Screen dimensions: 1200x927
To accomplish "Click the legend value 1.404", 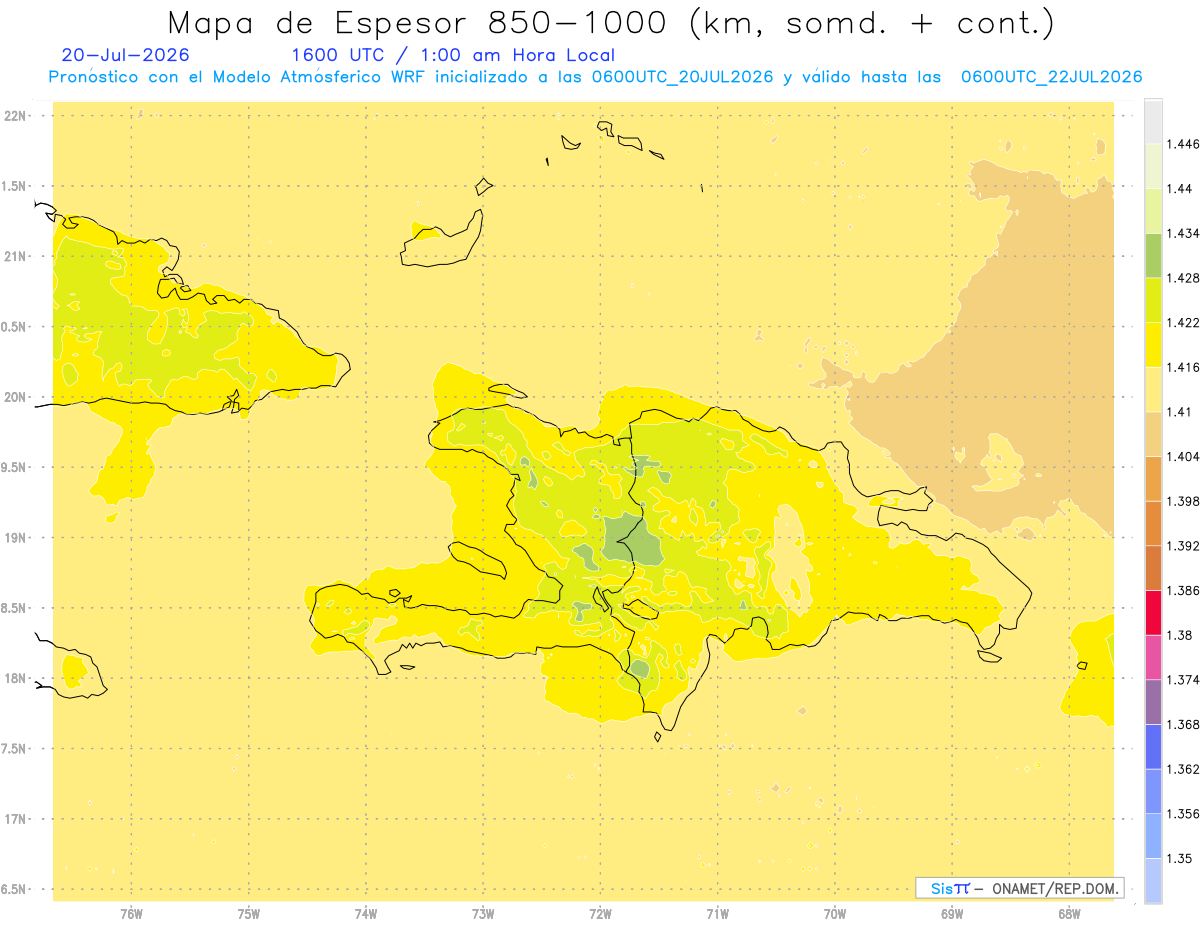I will click(x=1183, y=456).
